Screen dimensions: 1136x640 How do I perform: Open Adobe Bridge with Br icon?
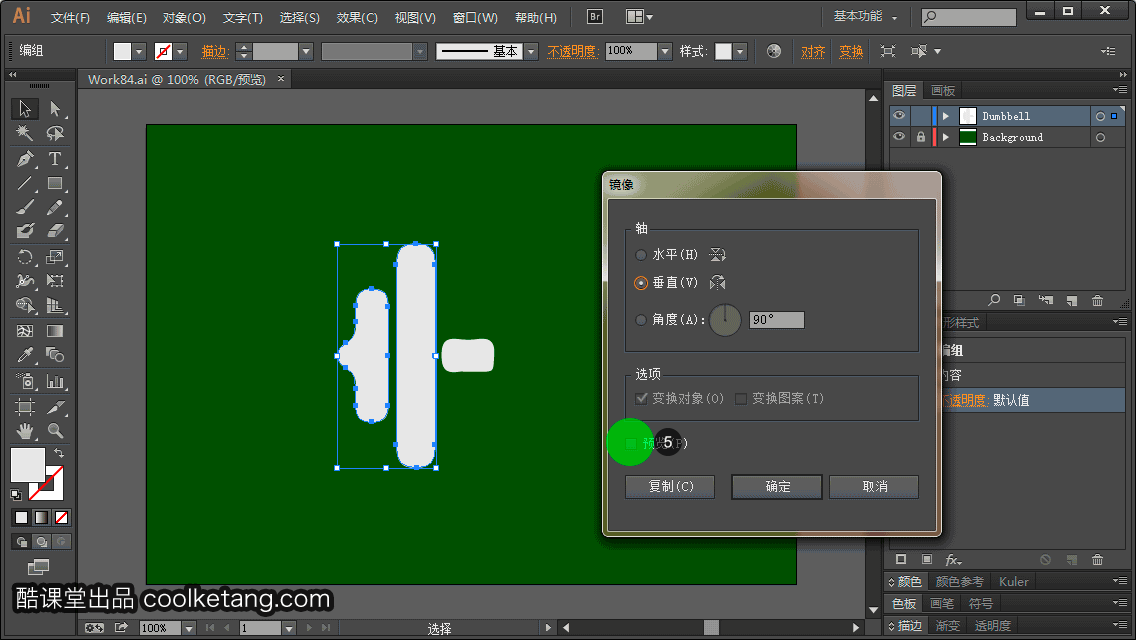595,17
